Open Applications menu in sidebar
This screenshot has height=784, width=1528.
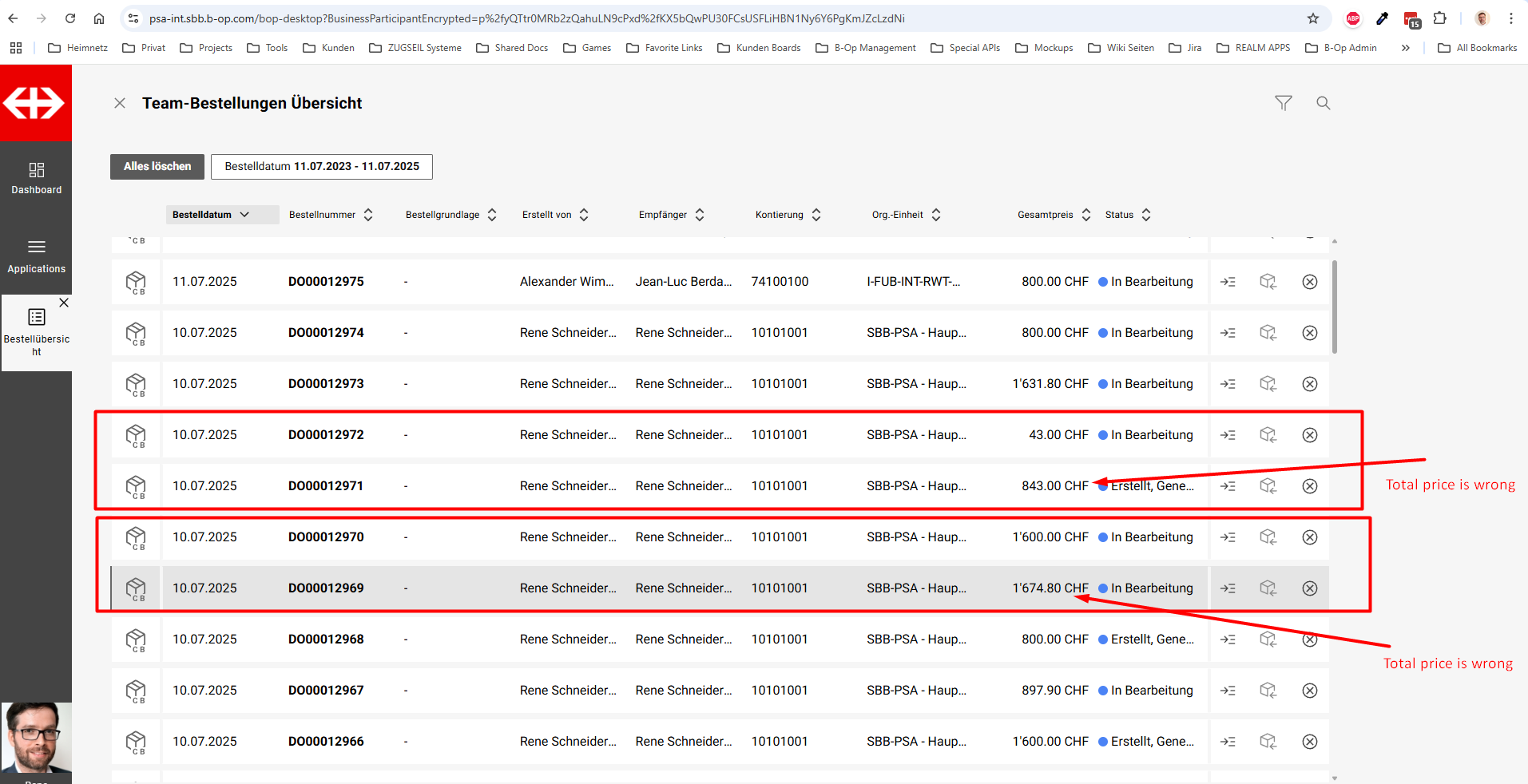[36, 256]
